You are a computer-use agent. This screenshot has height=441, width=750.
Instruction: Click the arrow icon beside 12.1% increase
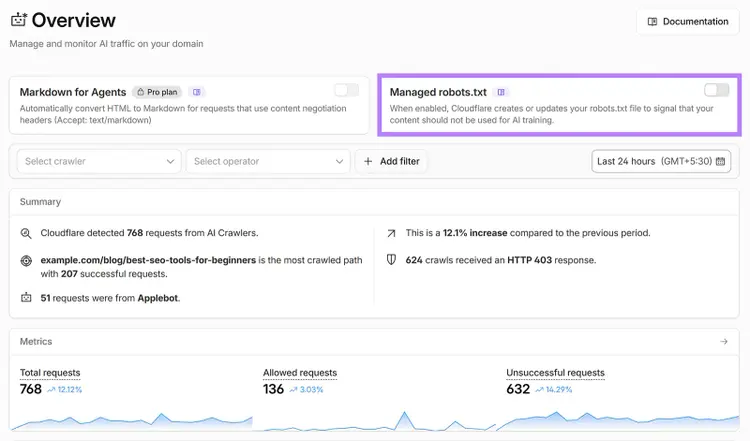[x=391, y=233]
